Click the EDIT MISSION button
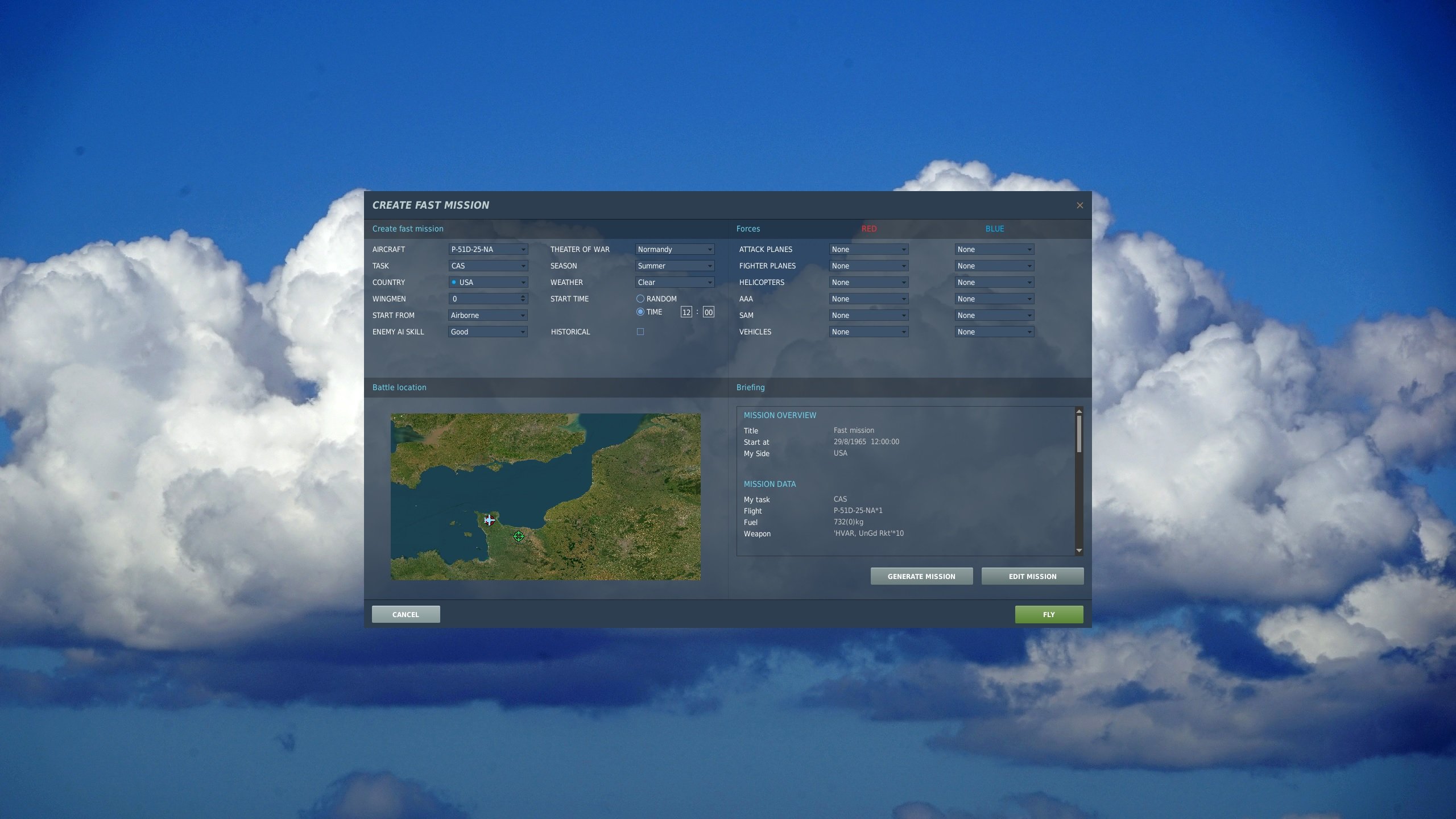 coord(1032,576)
